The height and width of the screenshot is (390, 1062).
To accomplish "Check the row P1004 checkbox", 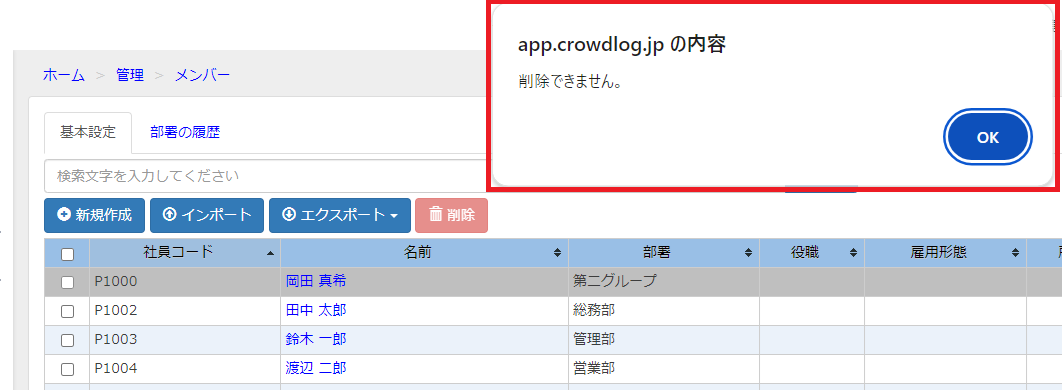I will pos(67,370).
